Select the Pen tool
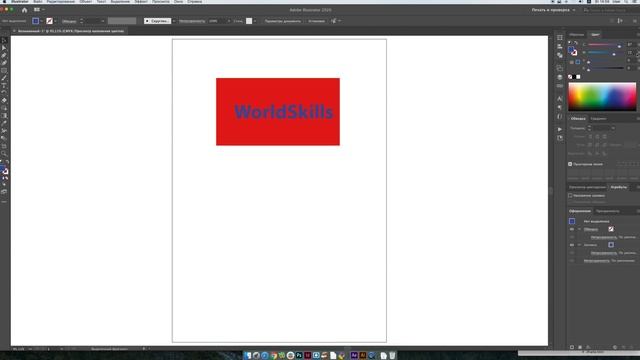640x360 pixels. (4, 56)
